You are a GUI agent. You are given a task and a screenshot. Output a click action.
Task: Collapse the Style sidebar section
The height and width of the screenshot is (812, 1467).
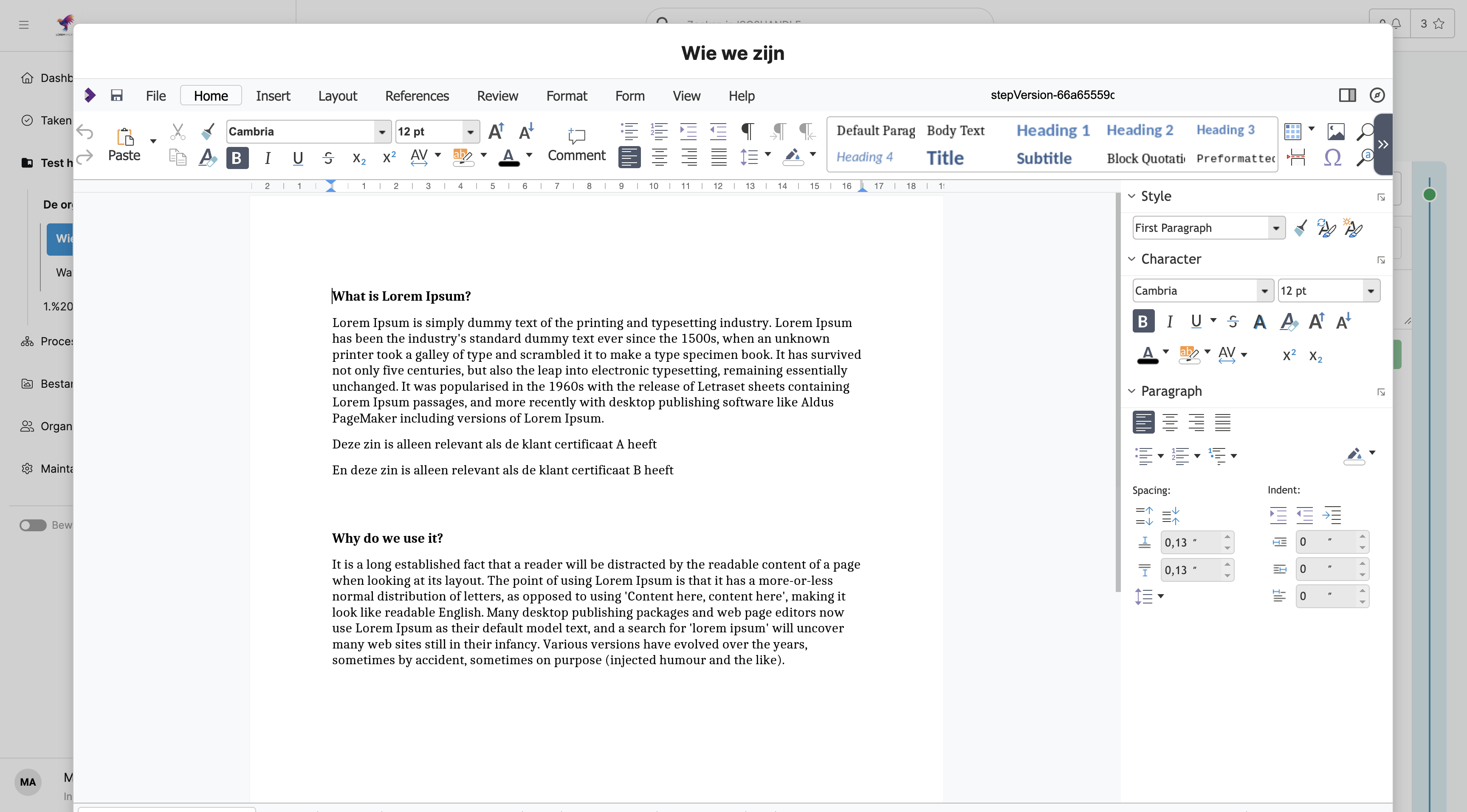click(x=1131, y=196)
